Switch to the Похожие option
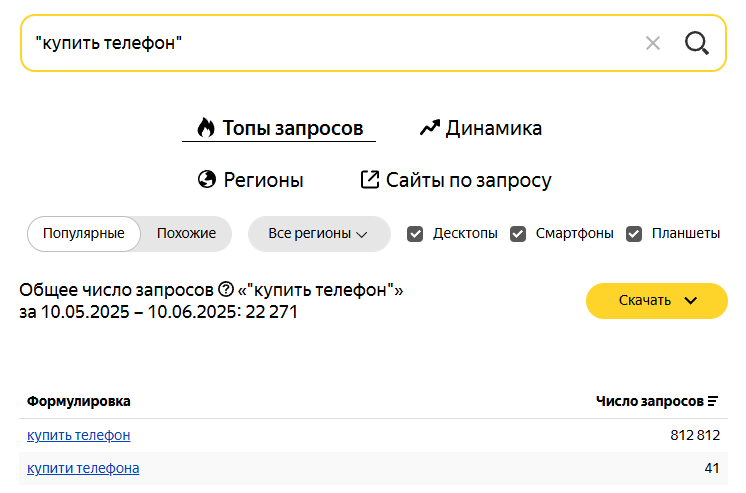 tap(186, 234)
